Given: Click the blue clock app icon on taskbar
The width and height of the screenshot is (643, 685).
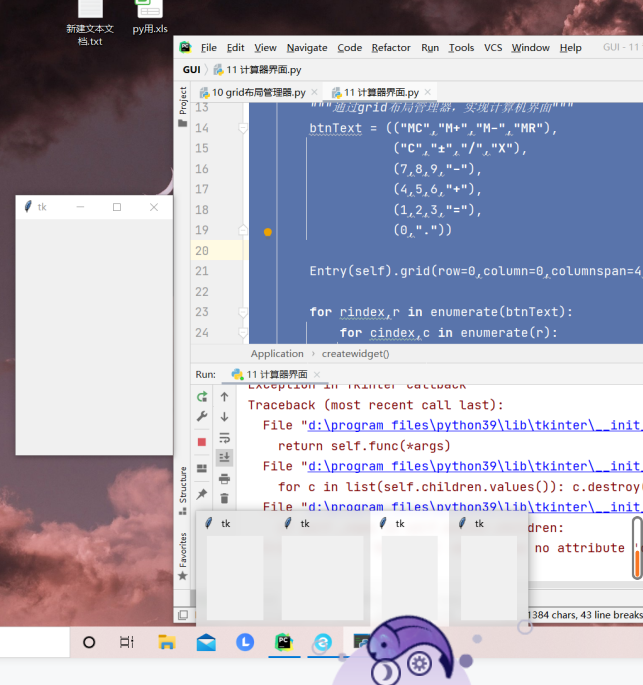Looking at the screenshot, I should click(x=245, y=642).
